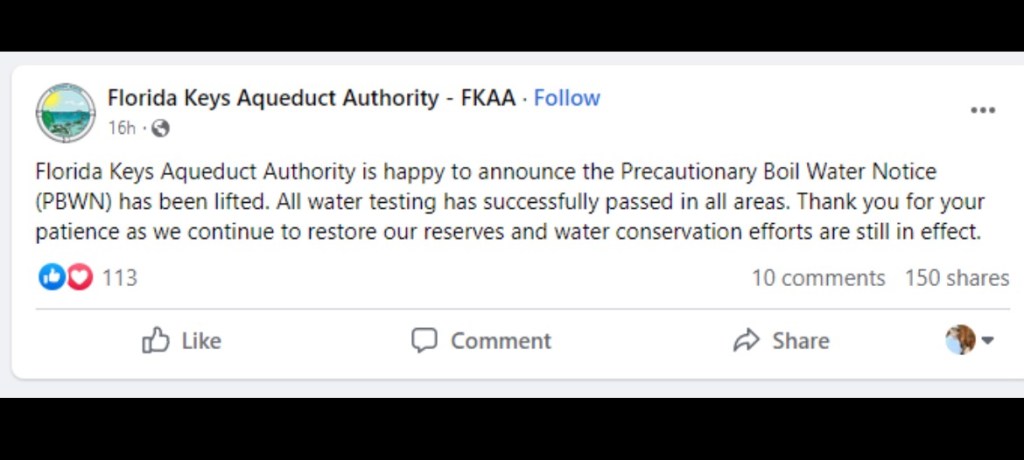Click the boil water notice post text
Image resolution: width=1024 pixels, height=460 pixels.
click(x=510, y=202)
